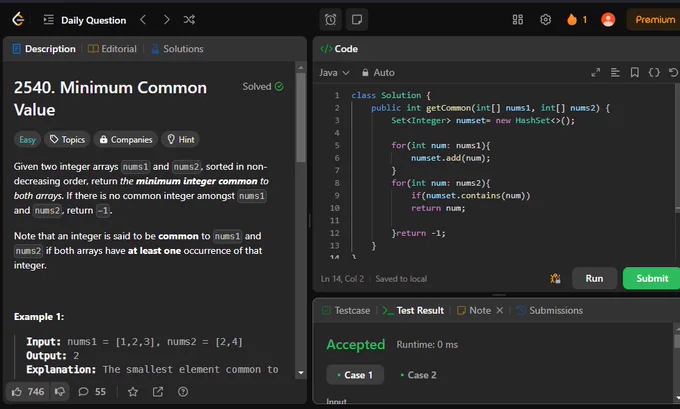Switch to the Solutions tab
This screenshot has width=680, height=409.
177,49
